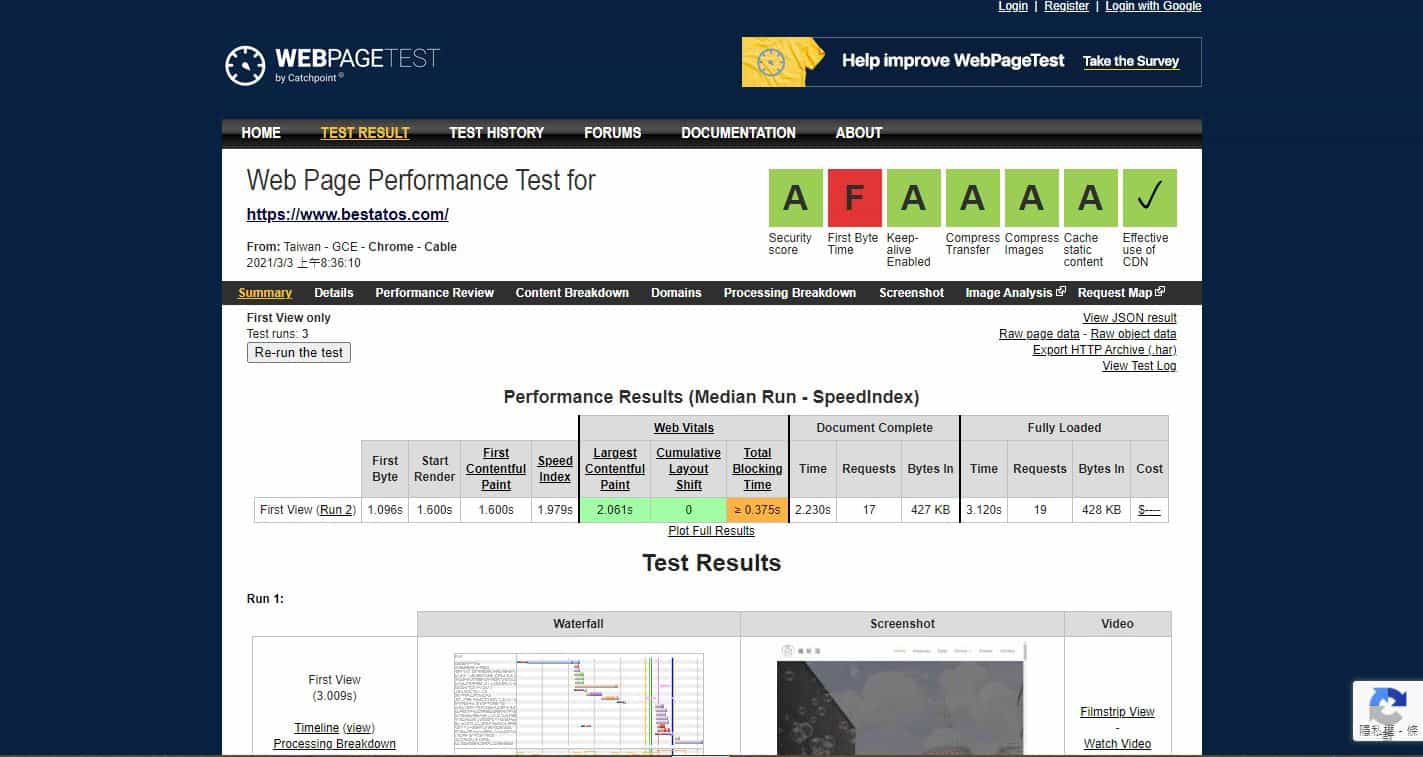Image resolution: width=1423 pixels, height=757 pixels.
Task: Select the TEST RESULT menu item
Action: 365,132
